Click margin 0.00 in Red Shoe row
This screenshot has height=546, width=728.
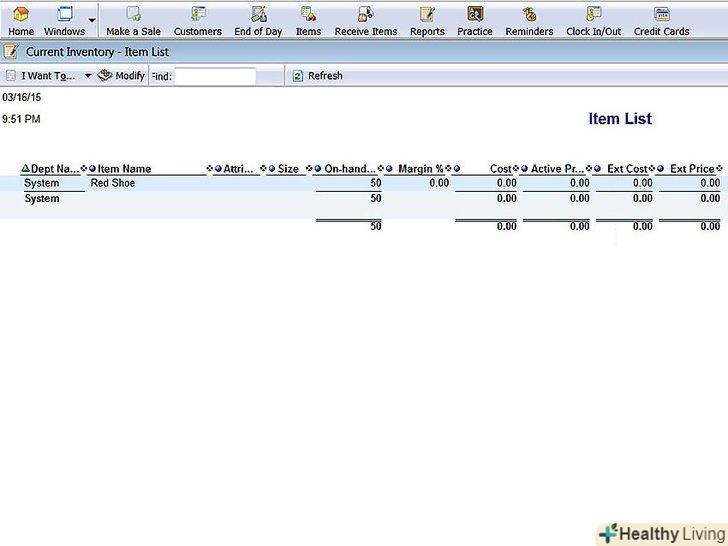click(439, 183)
